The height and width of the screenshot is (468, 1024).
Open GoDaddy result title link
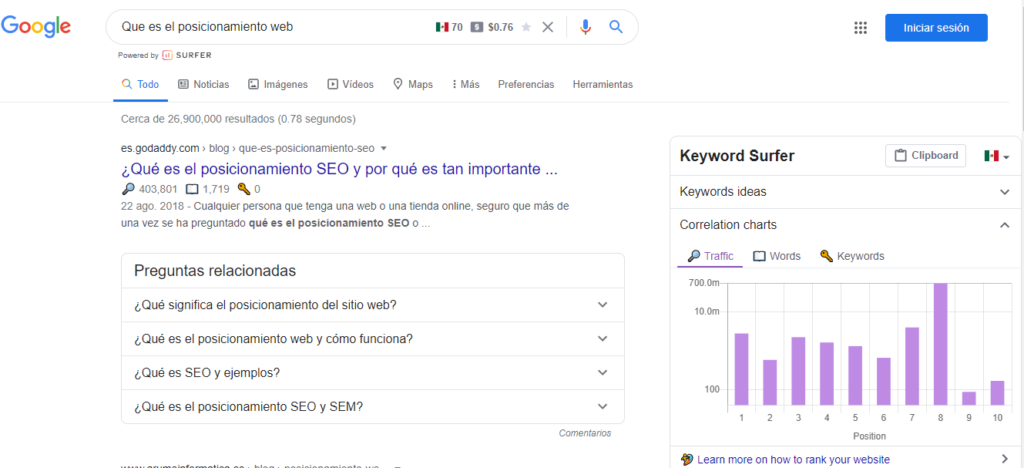point(340,170)
